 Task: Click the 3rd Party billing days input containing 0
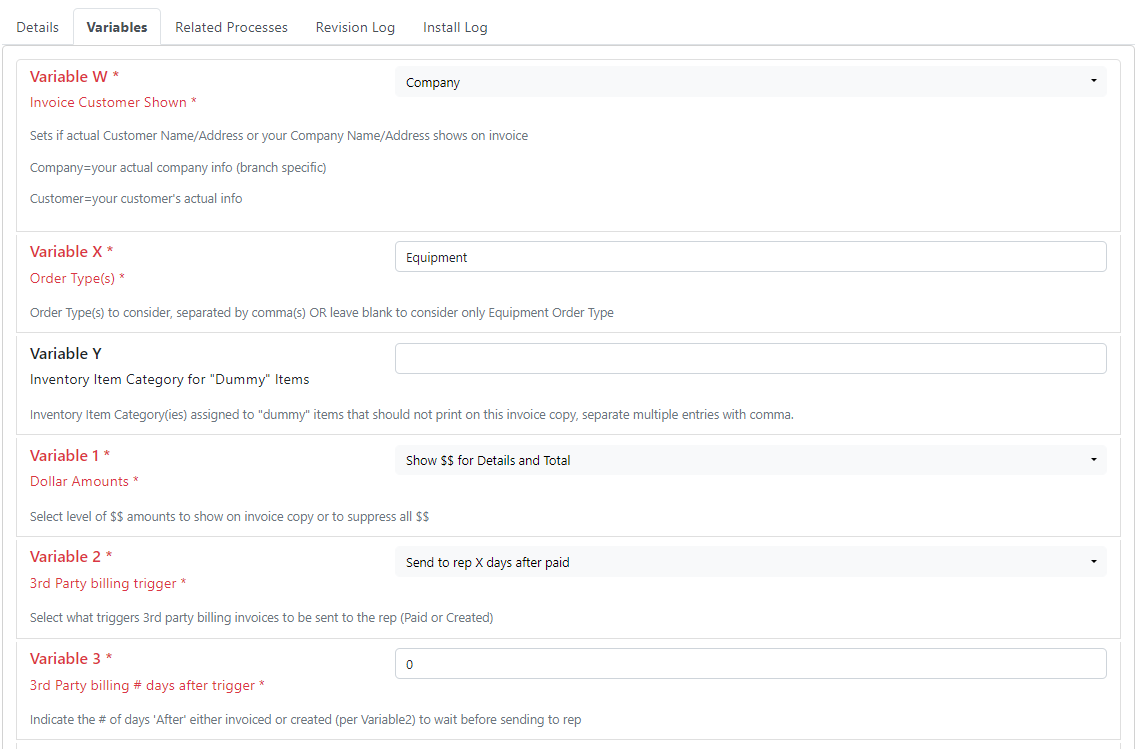(x=751, y=664)
